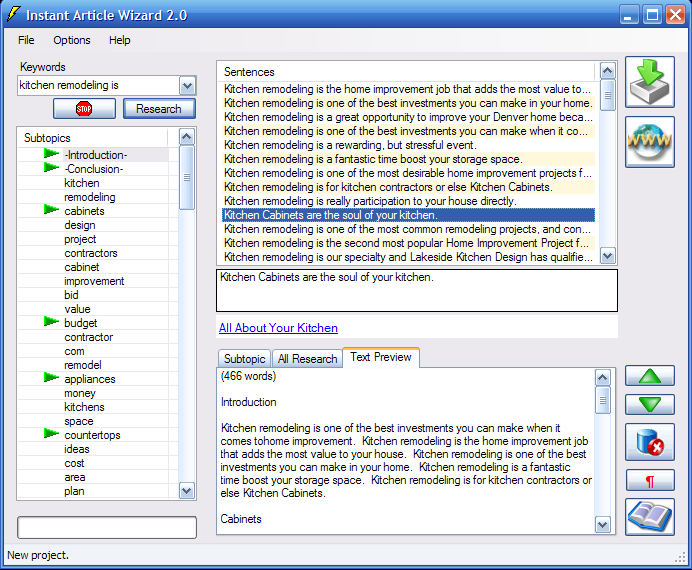692x570 pixels.
Task: Select the remodeling subtopic
Action: click(x=90, y=197)
